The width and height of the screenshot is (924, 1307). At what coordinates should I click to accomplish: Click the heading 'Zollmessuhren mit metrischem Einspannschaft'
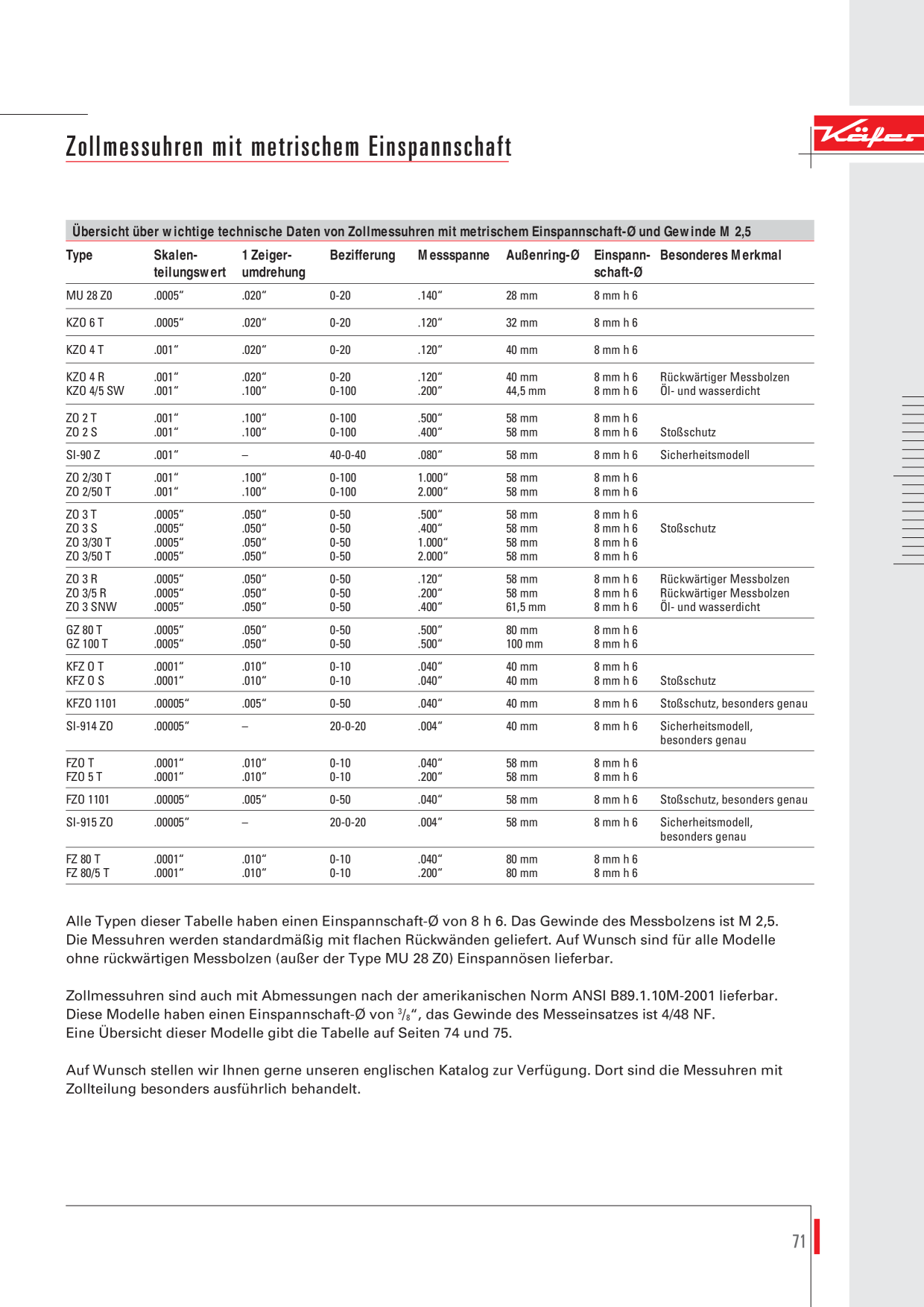pyautogui.click(x=288, y=147)
